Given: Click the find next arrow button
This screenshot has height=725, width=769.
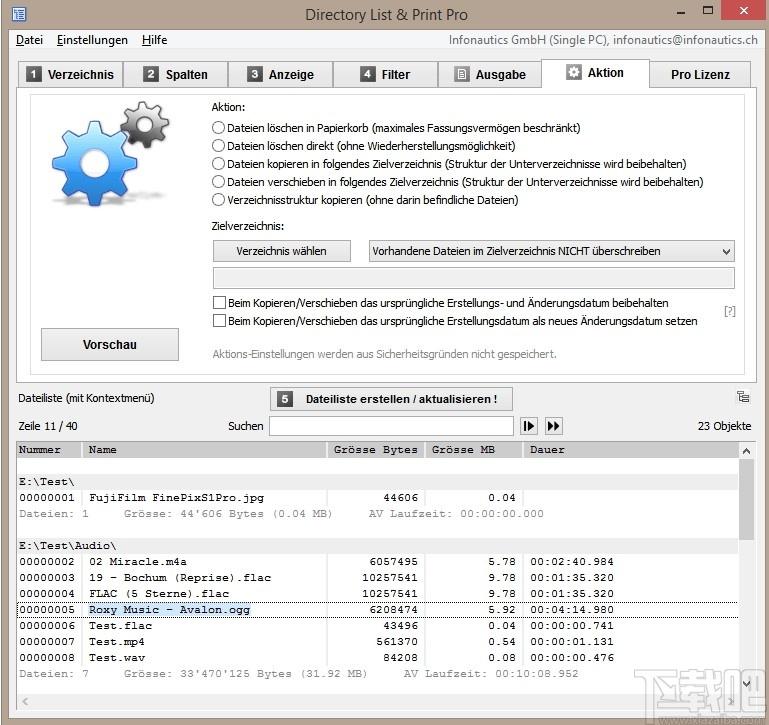Looking at the screenshot, I should [529, 426].
